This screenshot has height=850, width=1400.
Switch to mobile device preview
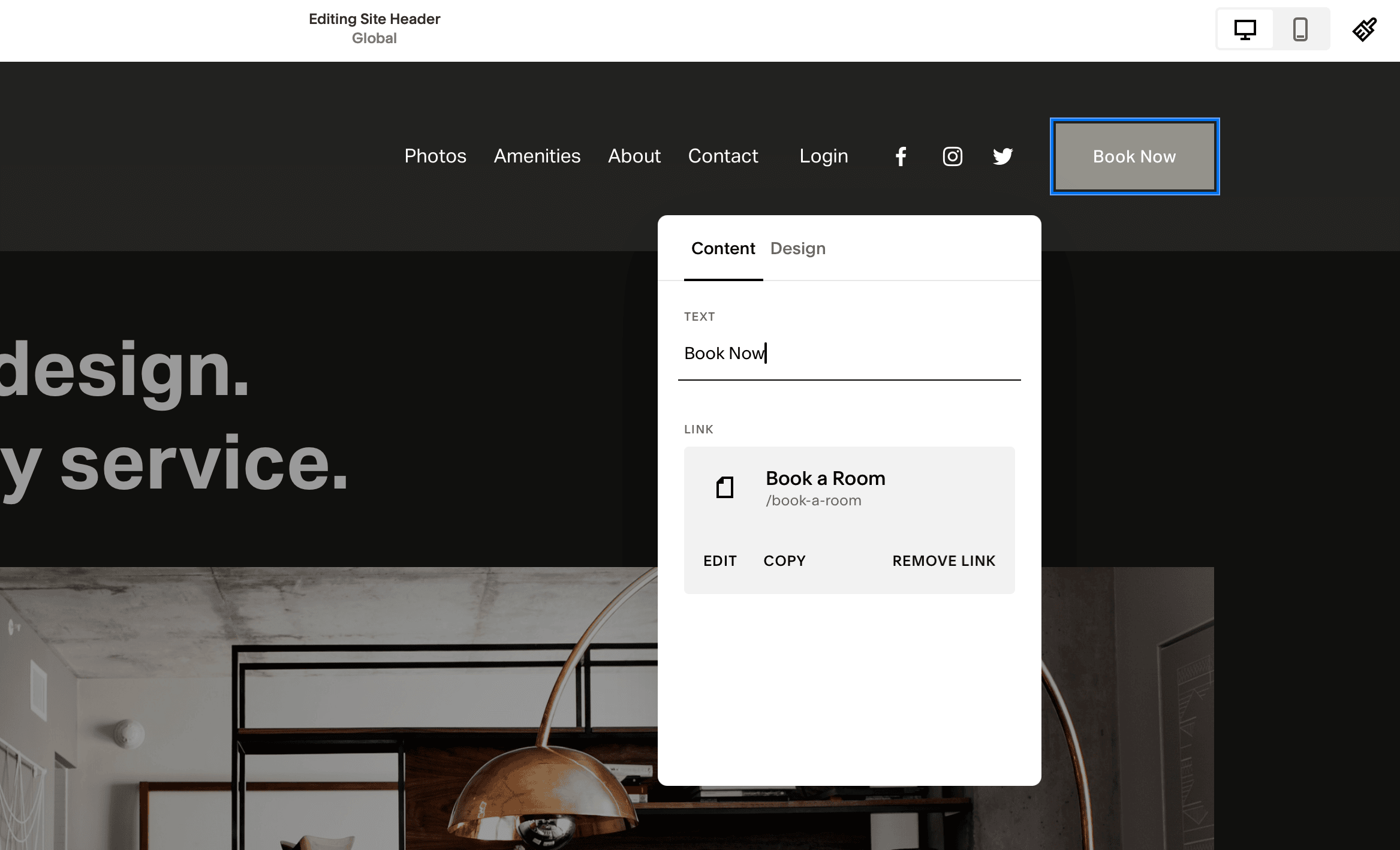tap(1300, 29)
